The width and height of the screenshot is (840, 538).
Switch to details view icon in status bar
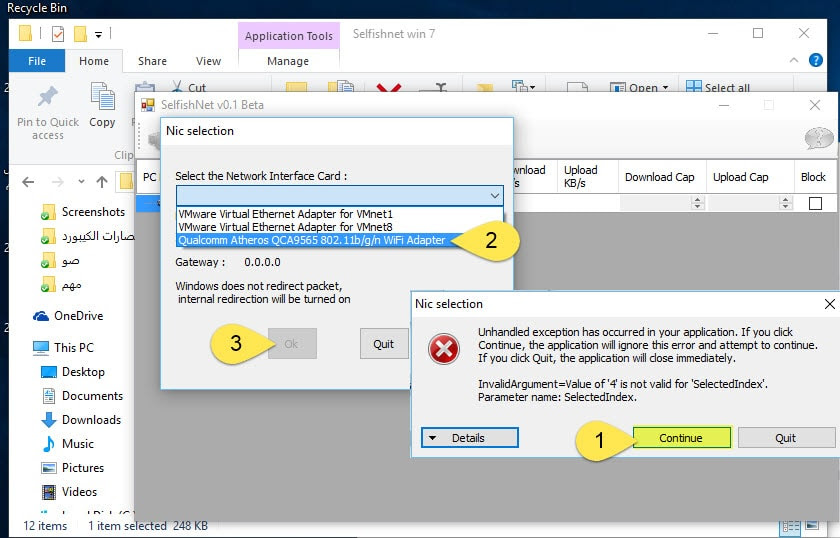tap(791, 527)
